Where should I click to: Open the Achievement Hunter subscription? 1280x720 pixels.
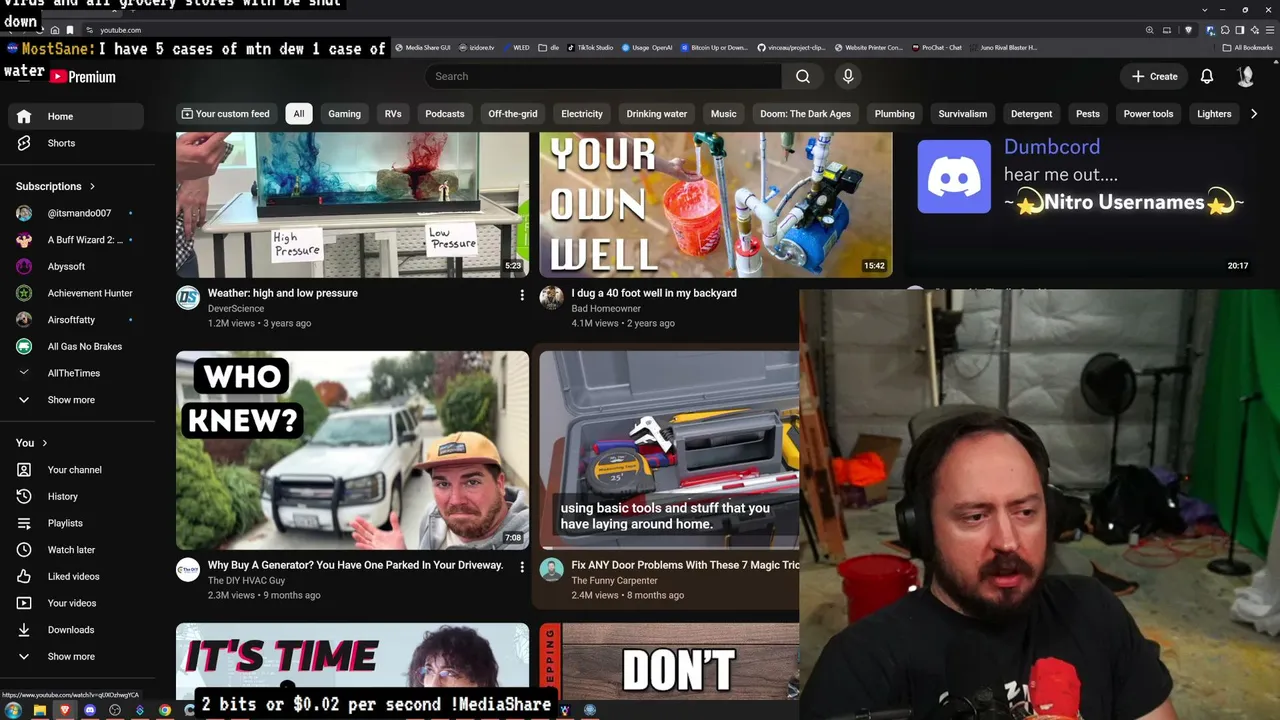coord(76,293)
